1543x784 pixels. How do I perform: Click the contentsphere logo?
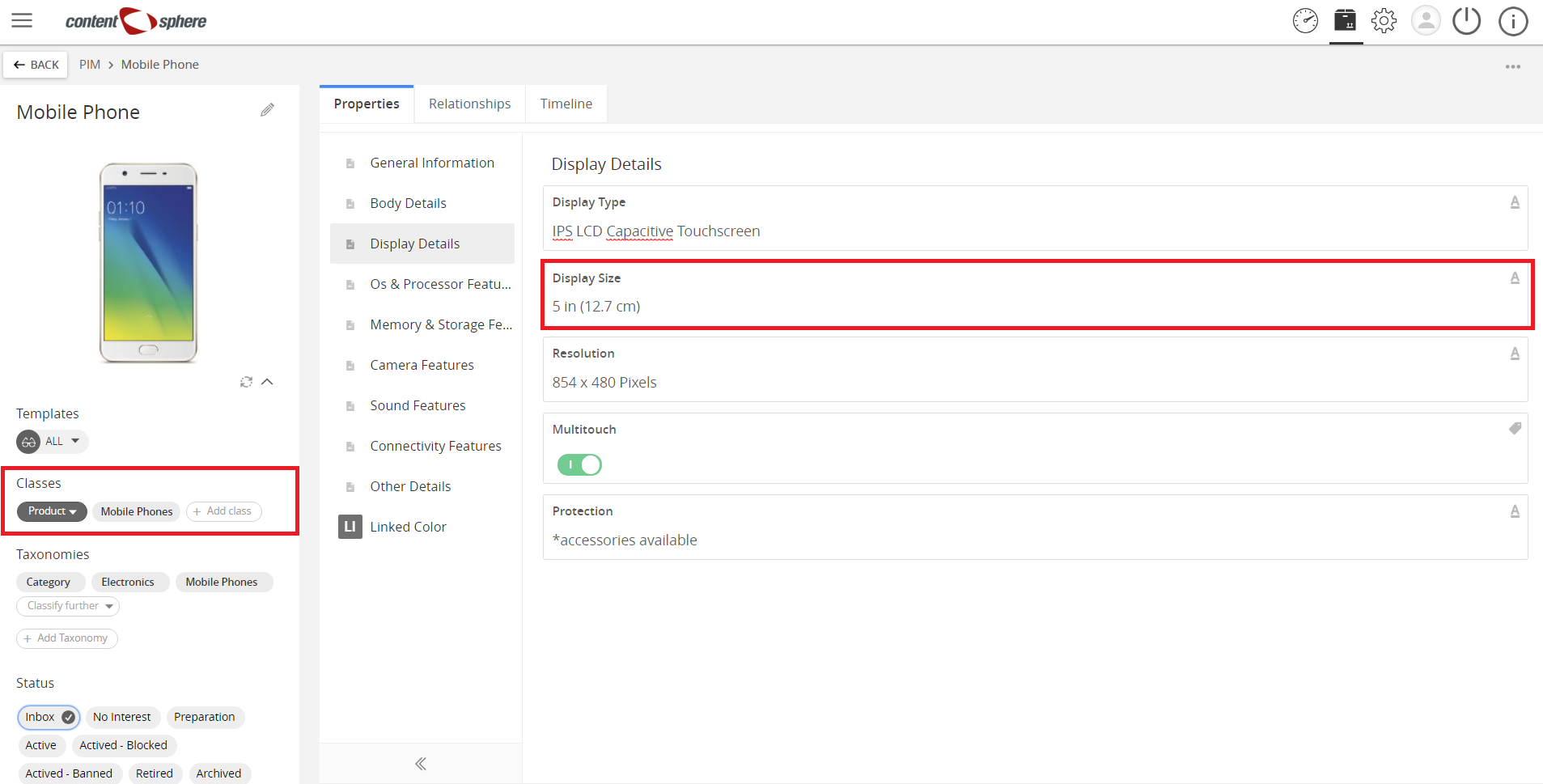coord(135,21)
